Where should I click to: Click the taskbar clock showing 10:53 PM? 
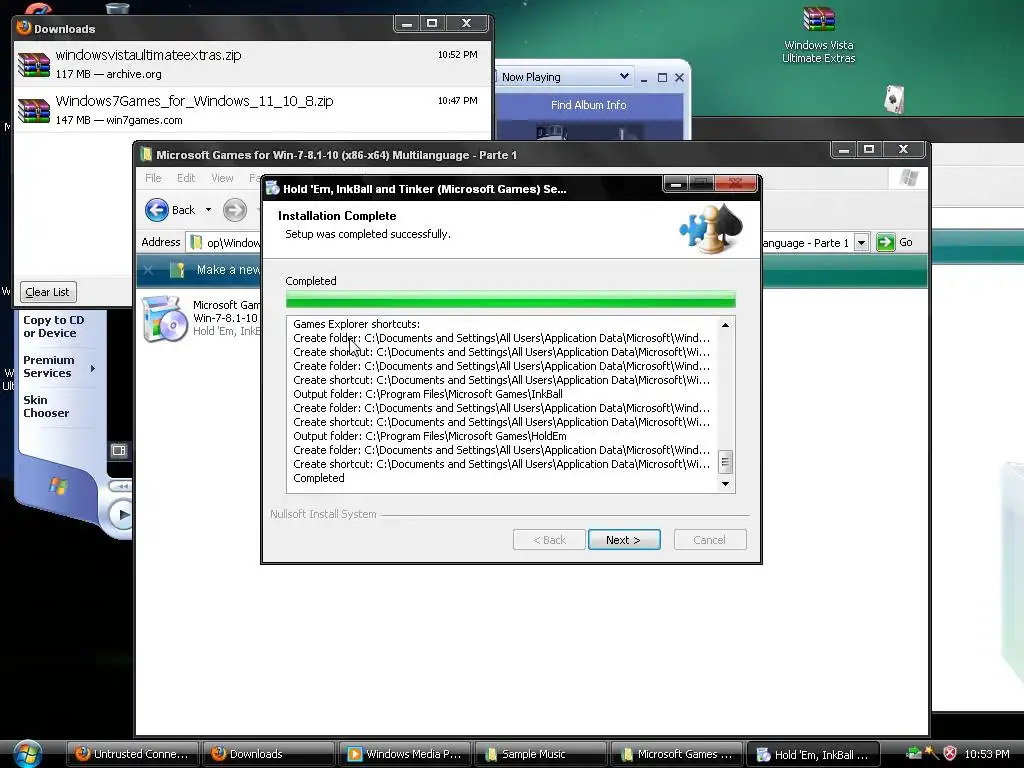pos(987,754)
